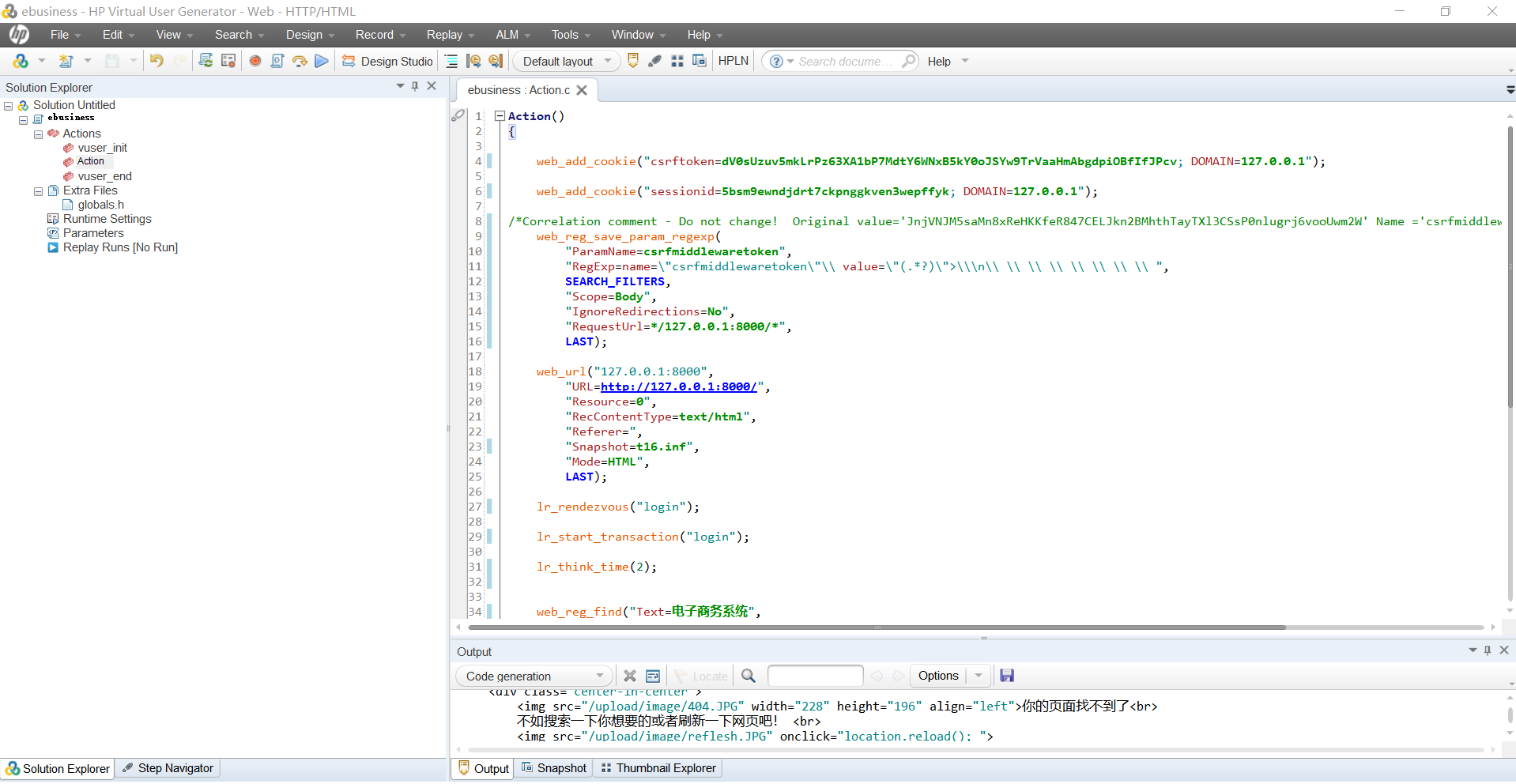Save output with the floppy disk icon
Image resolution: width=1516 pixels, height=784 pixels.
click(x=1007, y=676)
